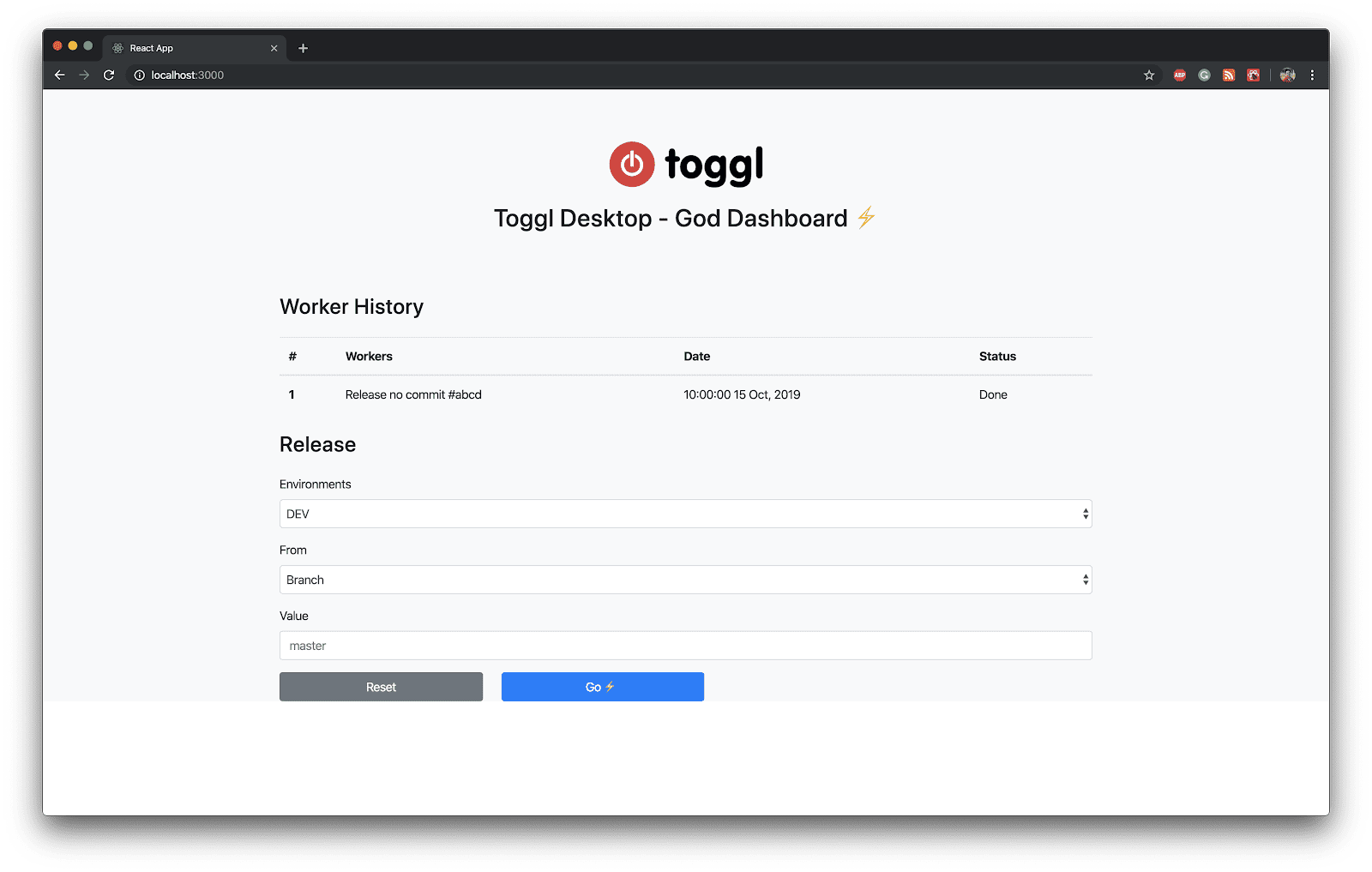The image size is (1372, 872).
Task: Click the Value field with master placeholder
Action: point(685,646)
